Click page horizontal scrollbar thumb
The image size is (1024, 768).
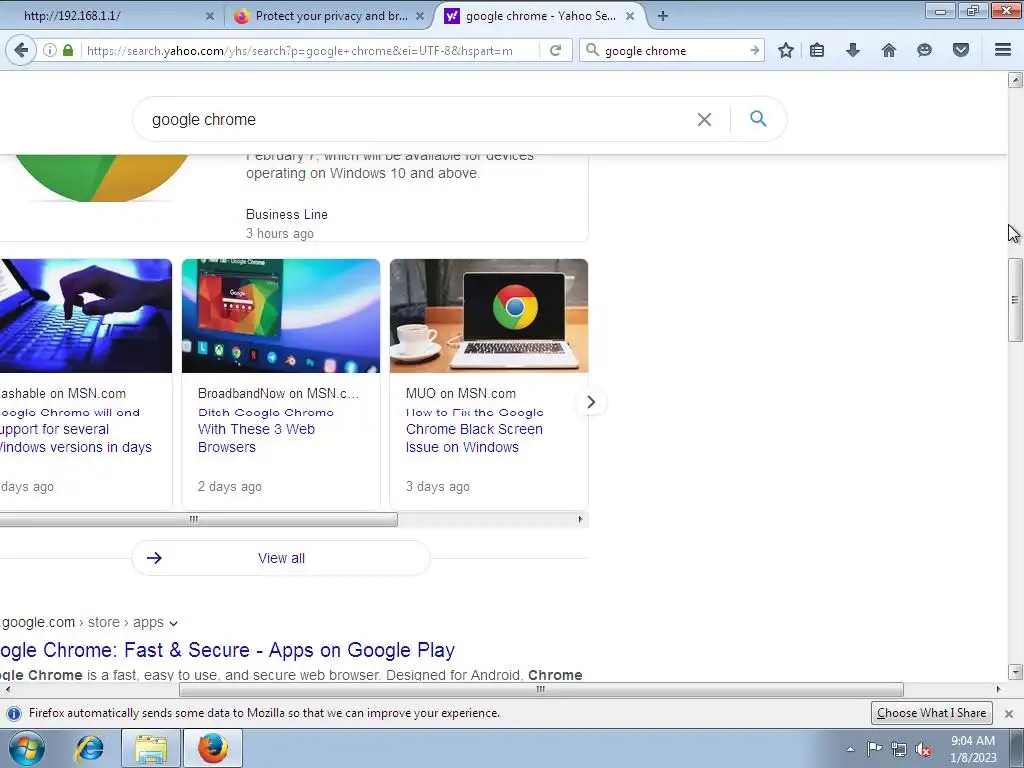point(541,690)
